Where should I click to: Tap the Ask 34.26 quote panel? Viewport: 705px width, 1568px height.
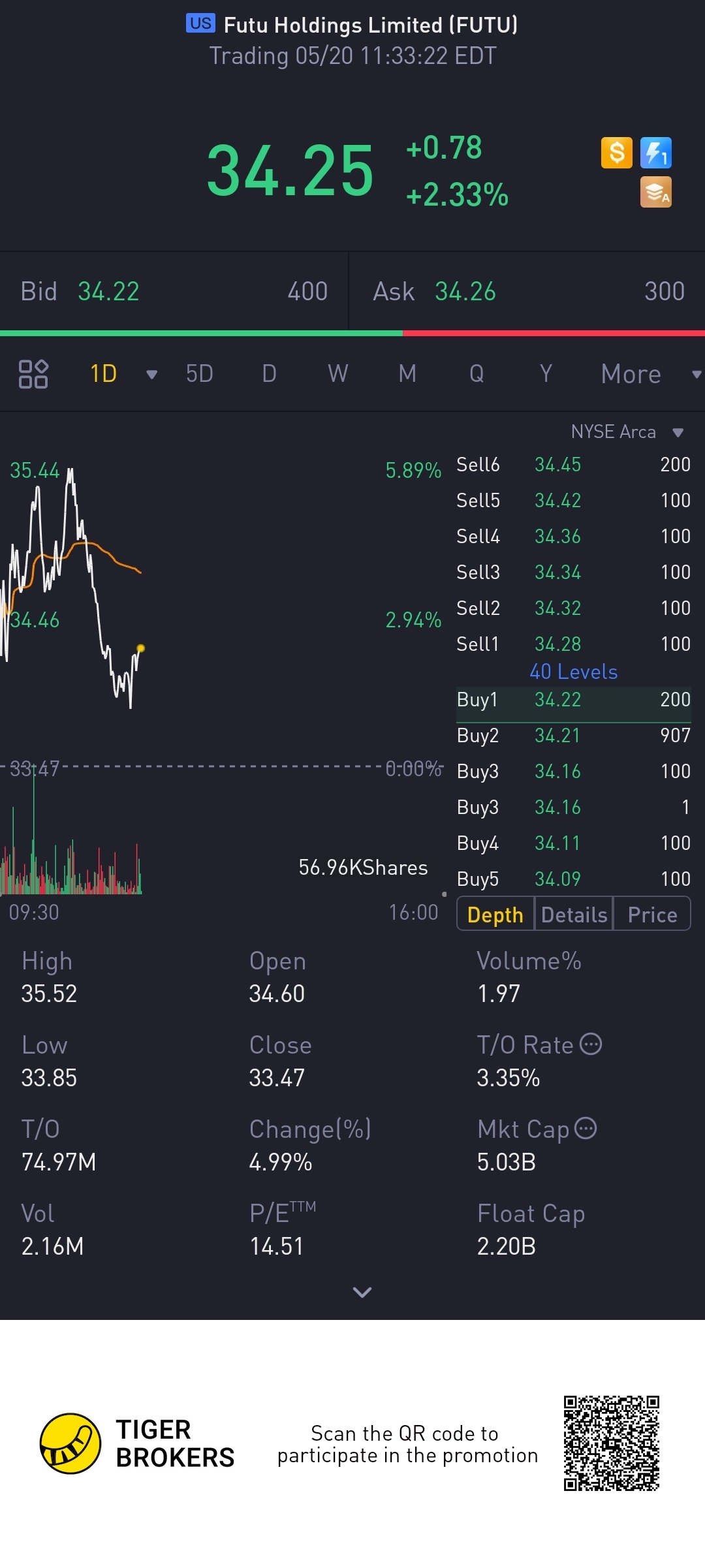pyautogui.click(x=527, y=291)
